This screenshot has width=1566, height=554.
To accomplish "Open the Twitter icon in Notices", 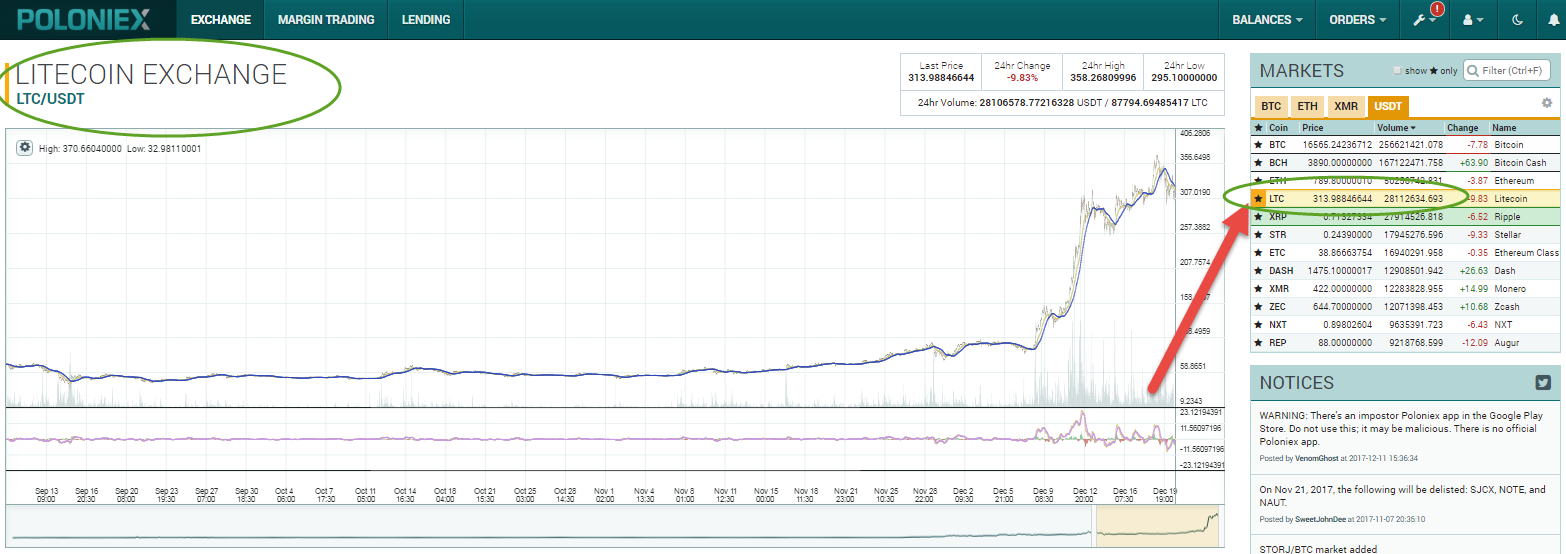I will point(1543,382).
